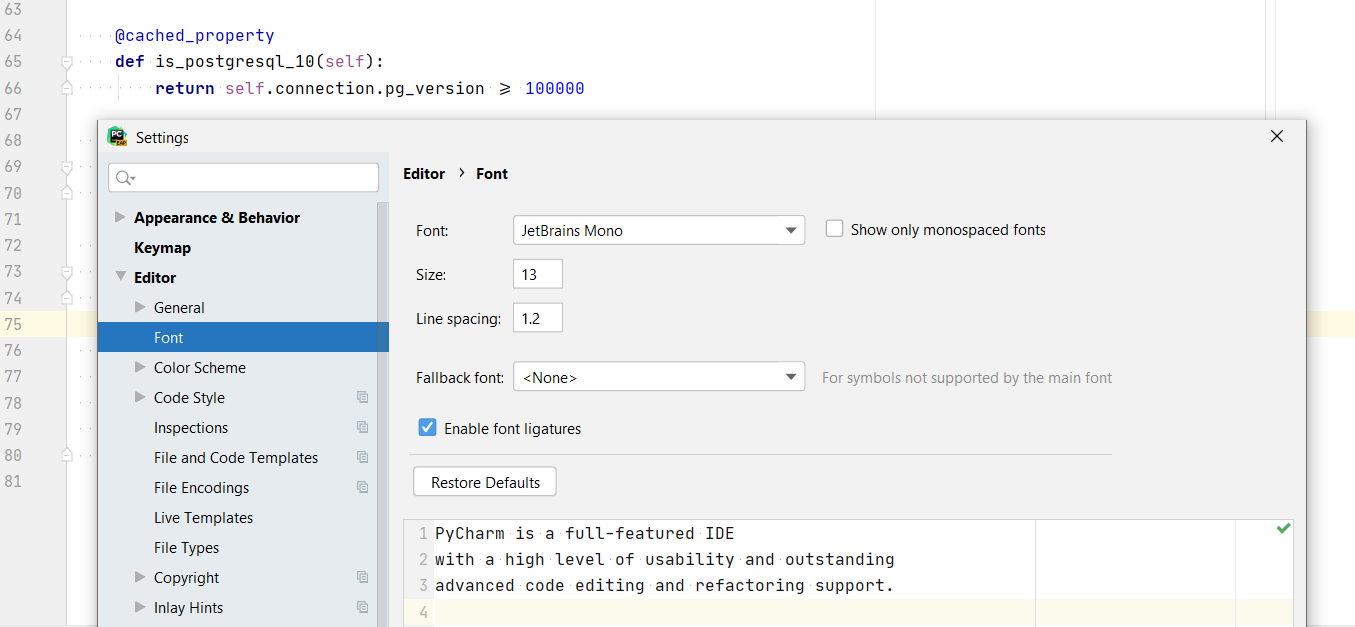Image resolution: width=1355 pixels, height=627 pixels.
Task: Expand Appearance & Behavior section
Action: point(120,217)
